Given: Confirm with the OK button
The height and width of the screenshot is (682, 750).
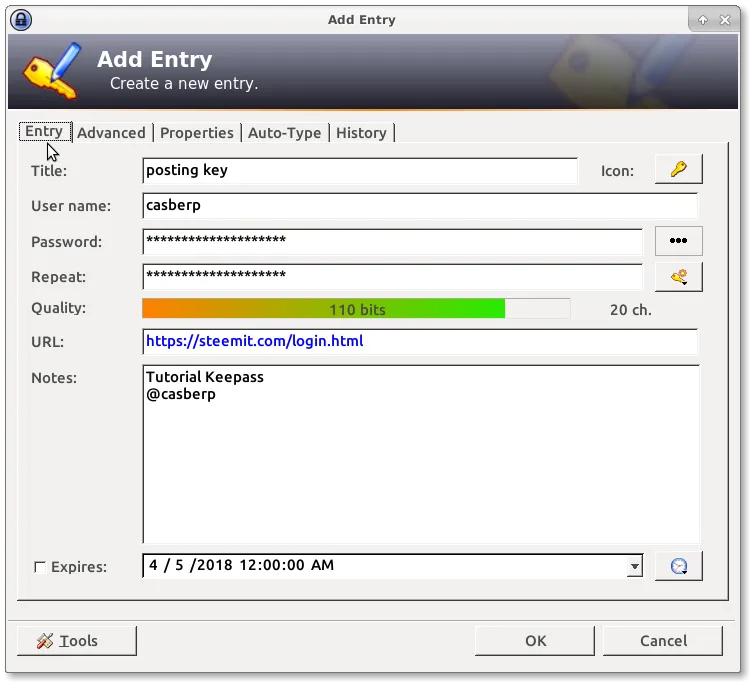Looking at the screenshot, I should pos(535,641).
